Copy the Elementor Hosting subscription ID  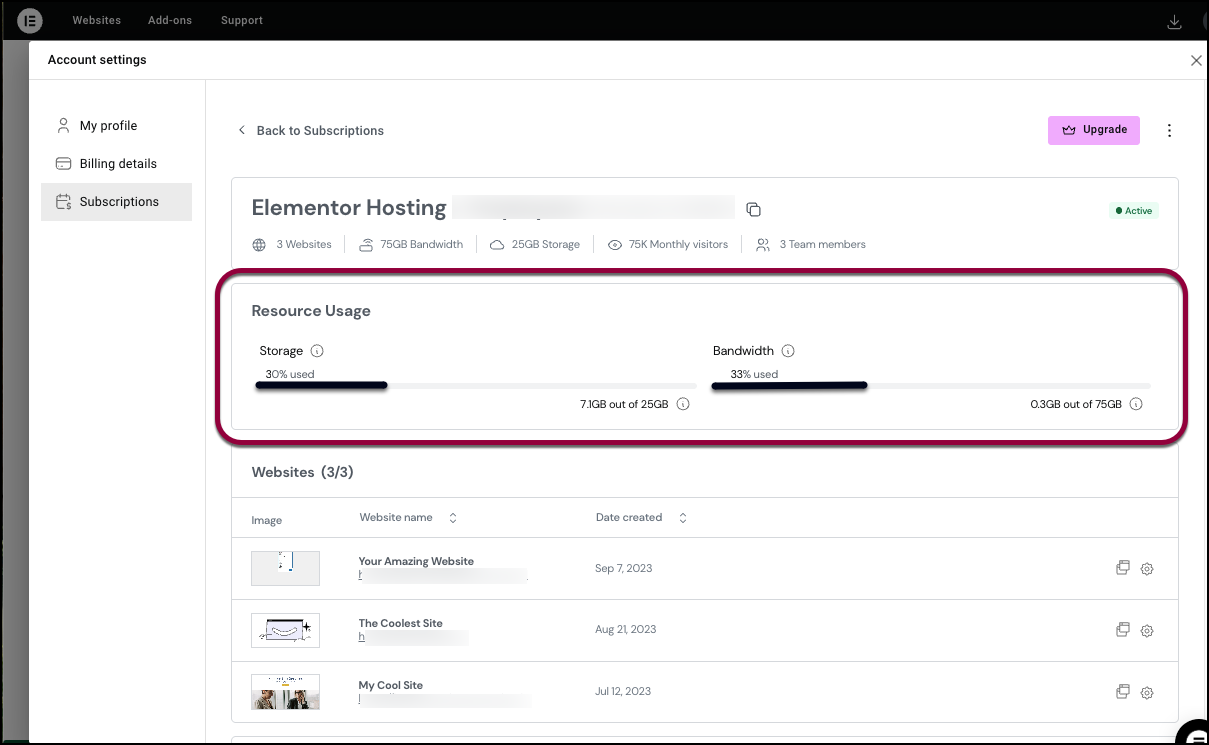754,209
